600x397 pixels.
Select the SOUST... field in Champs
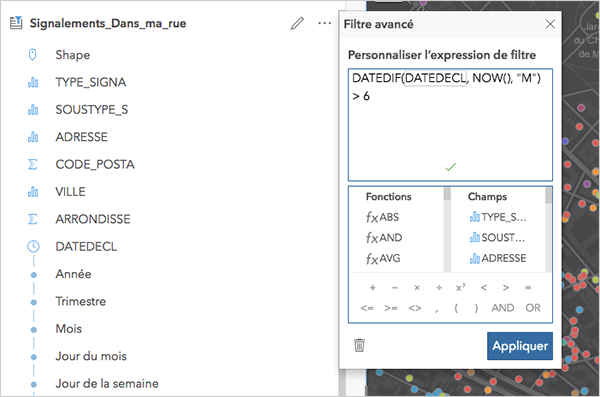tap(497, 238)
